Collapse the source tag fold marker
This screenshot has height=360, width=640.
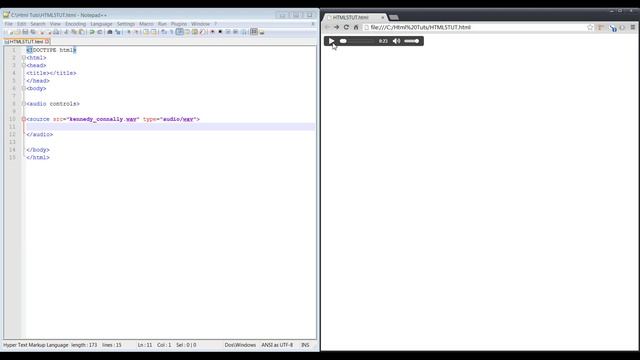[24, 119]
